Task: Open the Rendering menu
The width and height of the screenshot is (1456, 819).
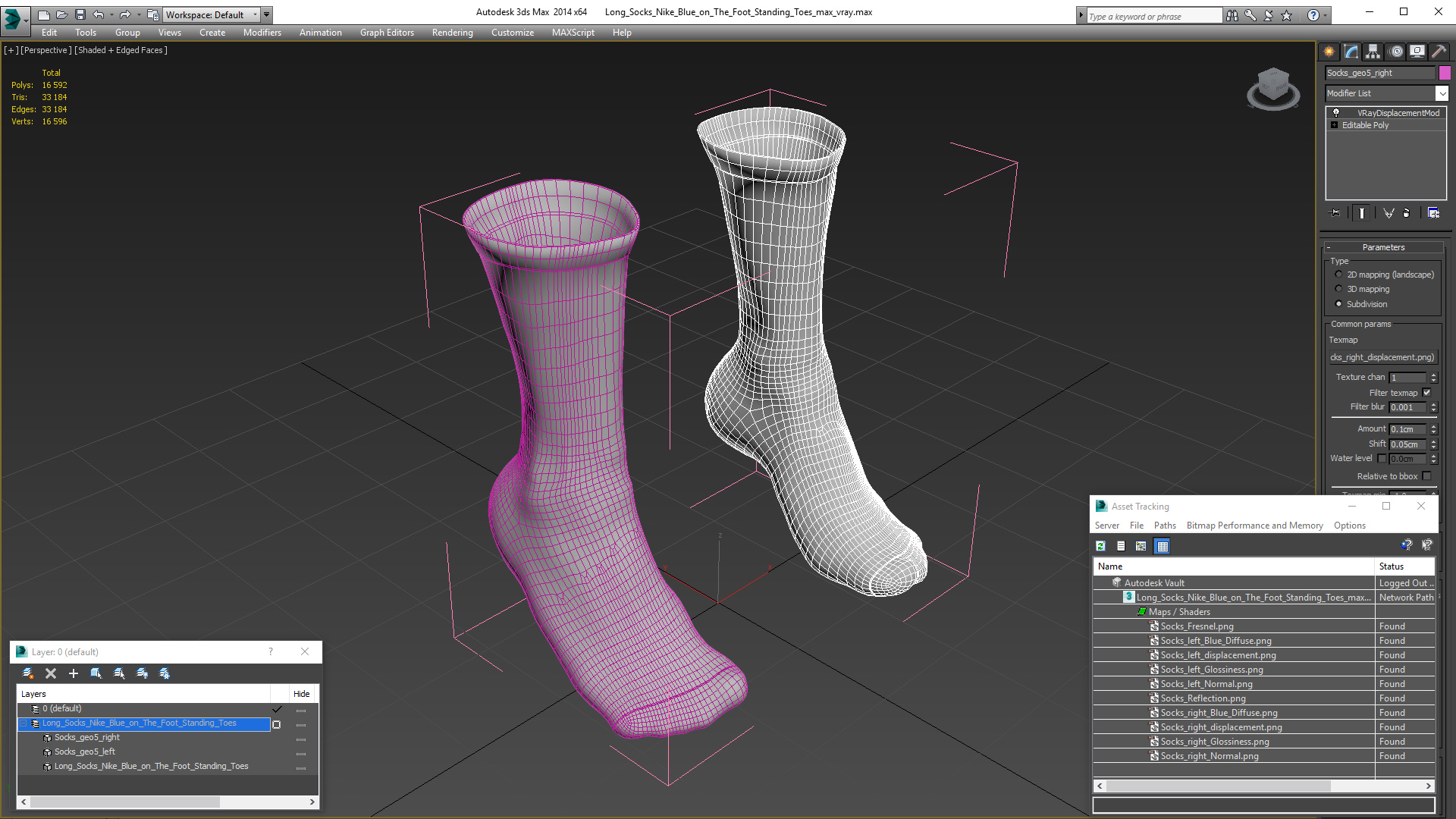Action: pos(452,33)
